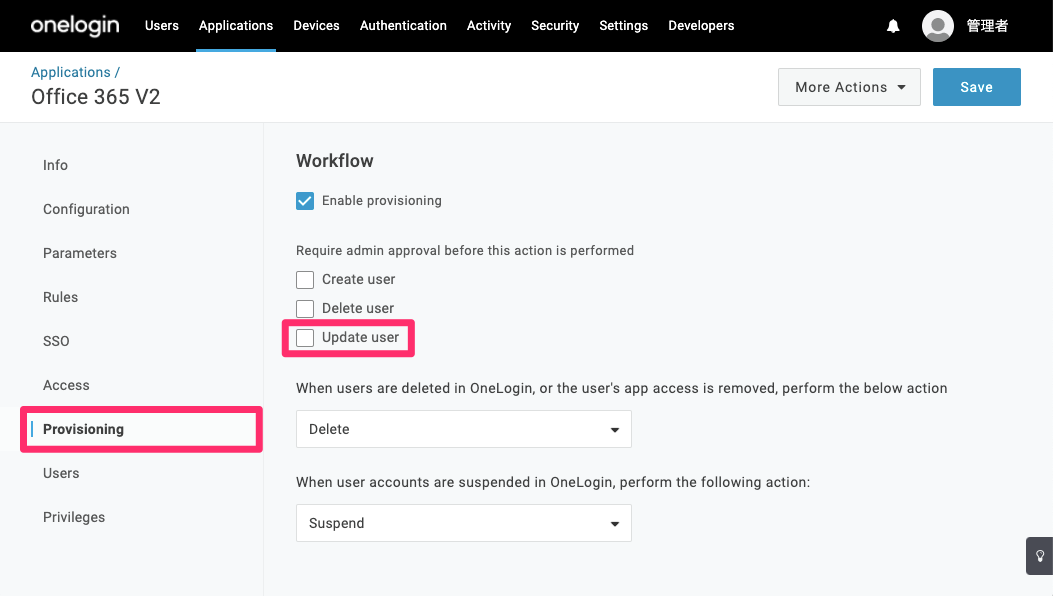Image resolution: width=1053 pixels, height=596 pixels.
Task: Open the Authentication top menu
Action: pos(403,26)
